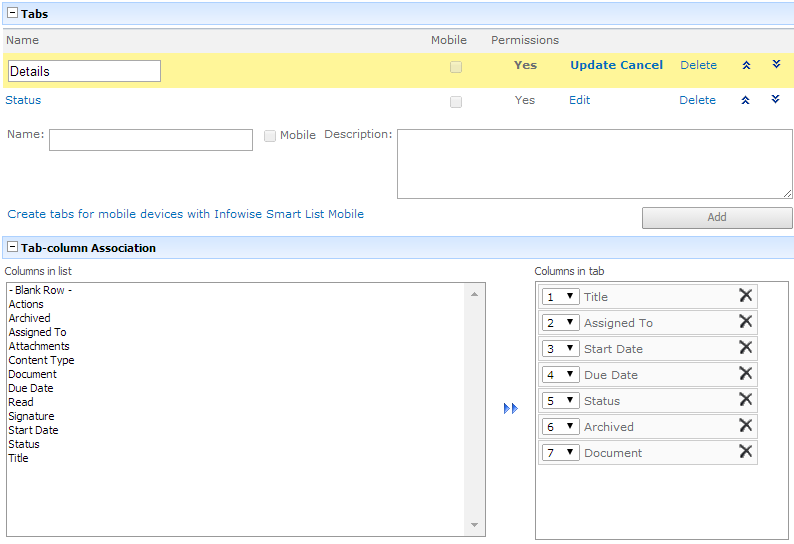Viewport: 794px width, 544px height.
Task: Remove Due Date column from tab
Action: point(745,373)
